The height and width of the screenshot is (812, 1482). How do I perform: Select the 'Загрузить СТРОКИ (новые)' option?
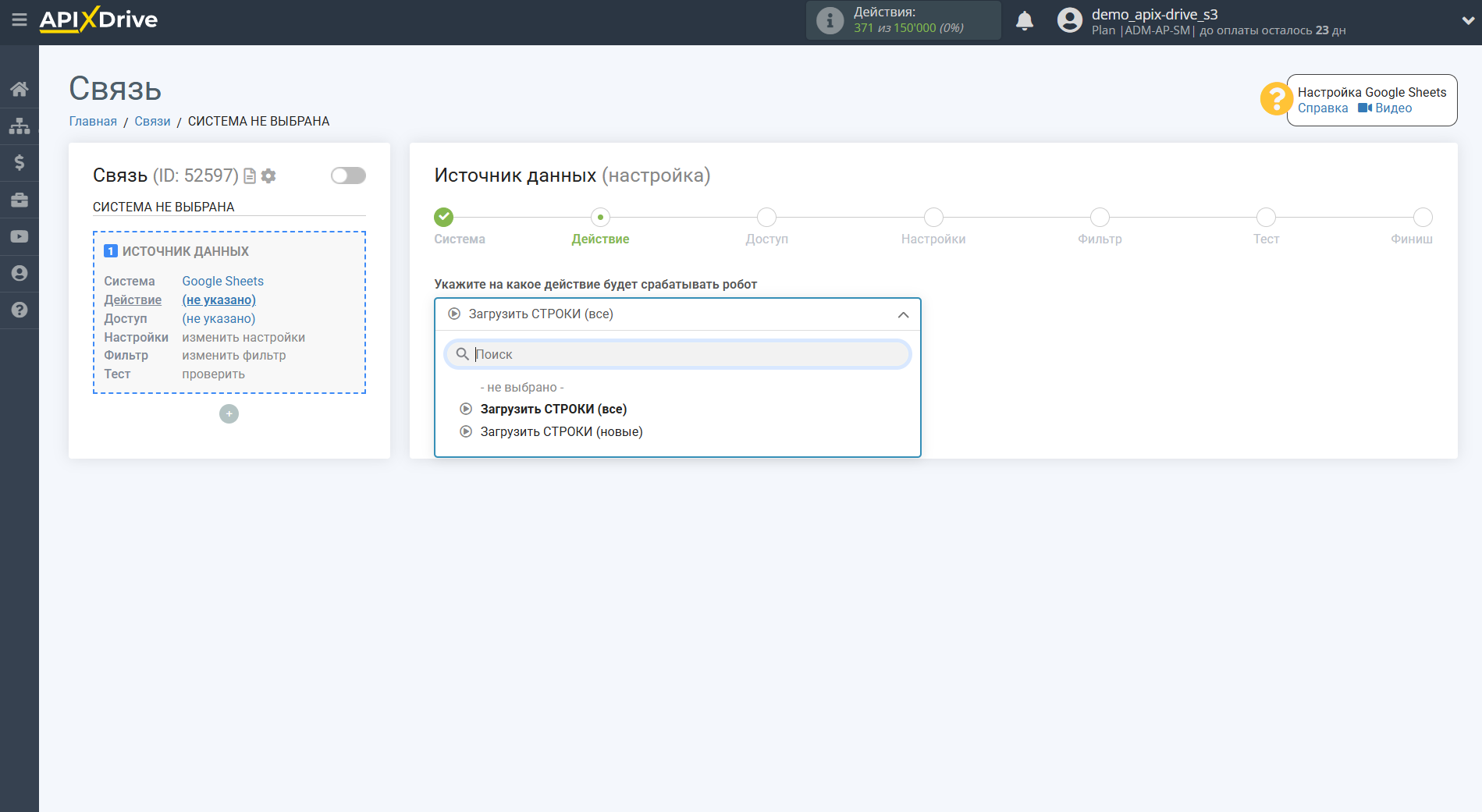561,431
